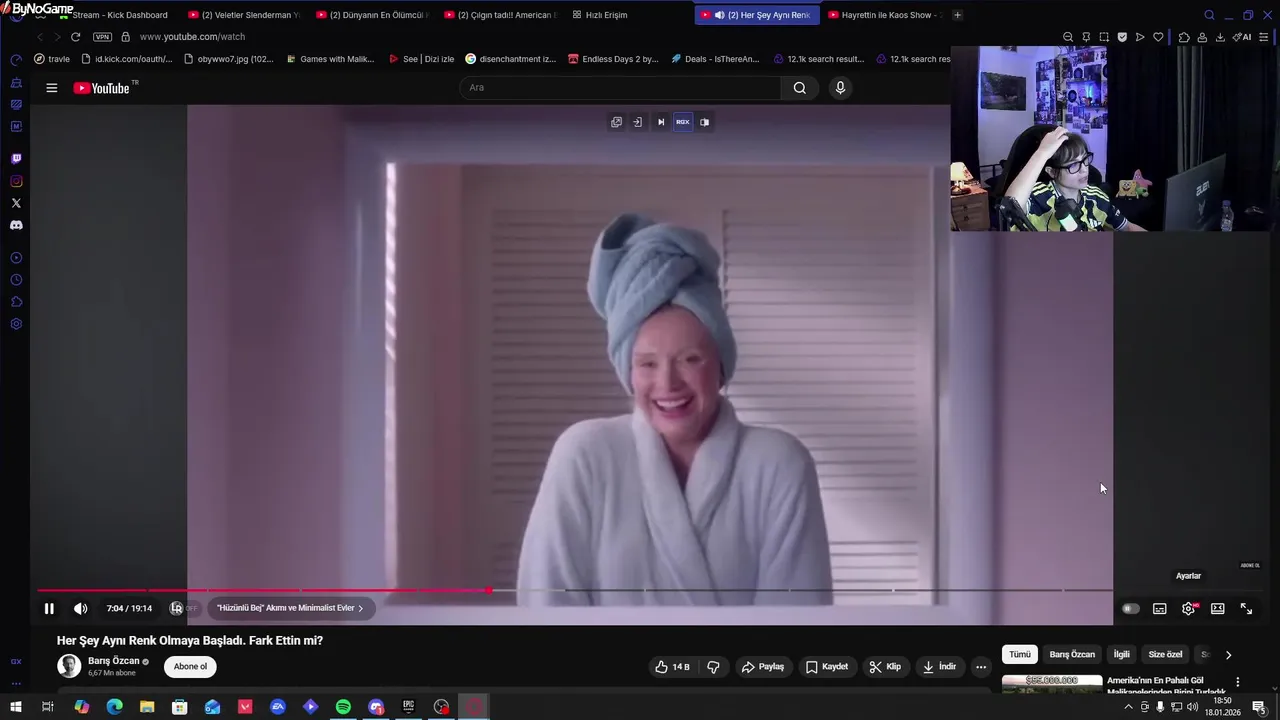The height and width of the screenshot is (720, 1280).
Task: Click the www.youtube.com/watch address bar
Action: 192,37
